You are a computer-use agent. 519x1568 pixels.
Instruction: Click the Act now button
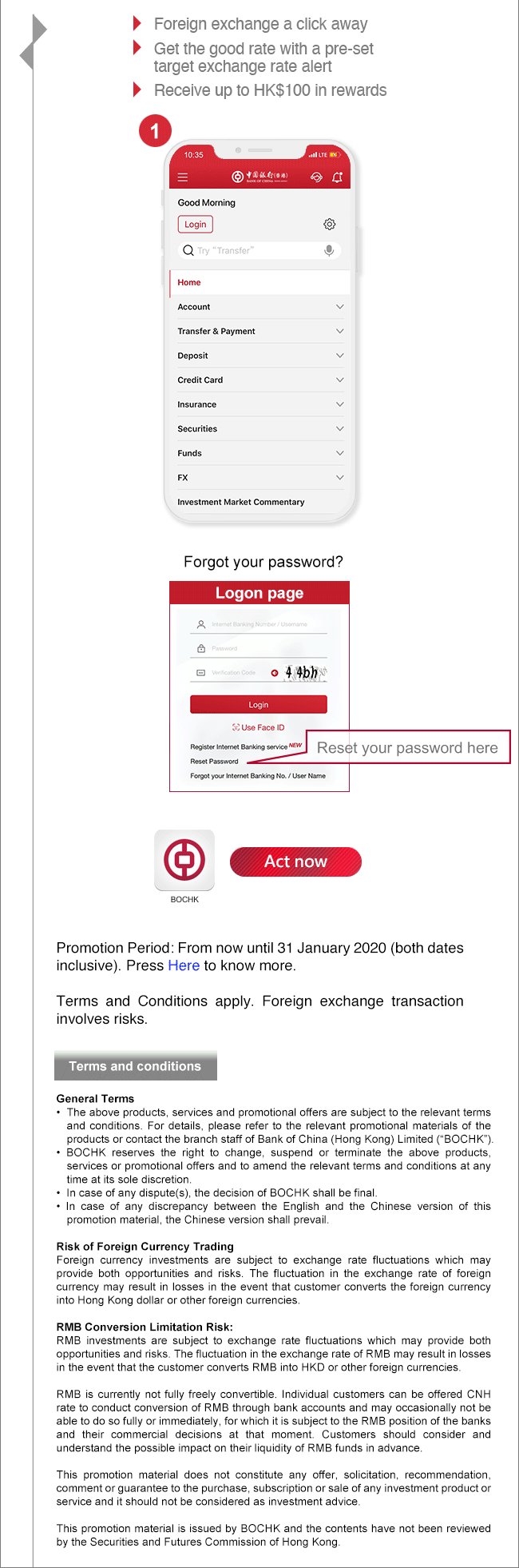point(295,862)
